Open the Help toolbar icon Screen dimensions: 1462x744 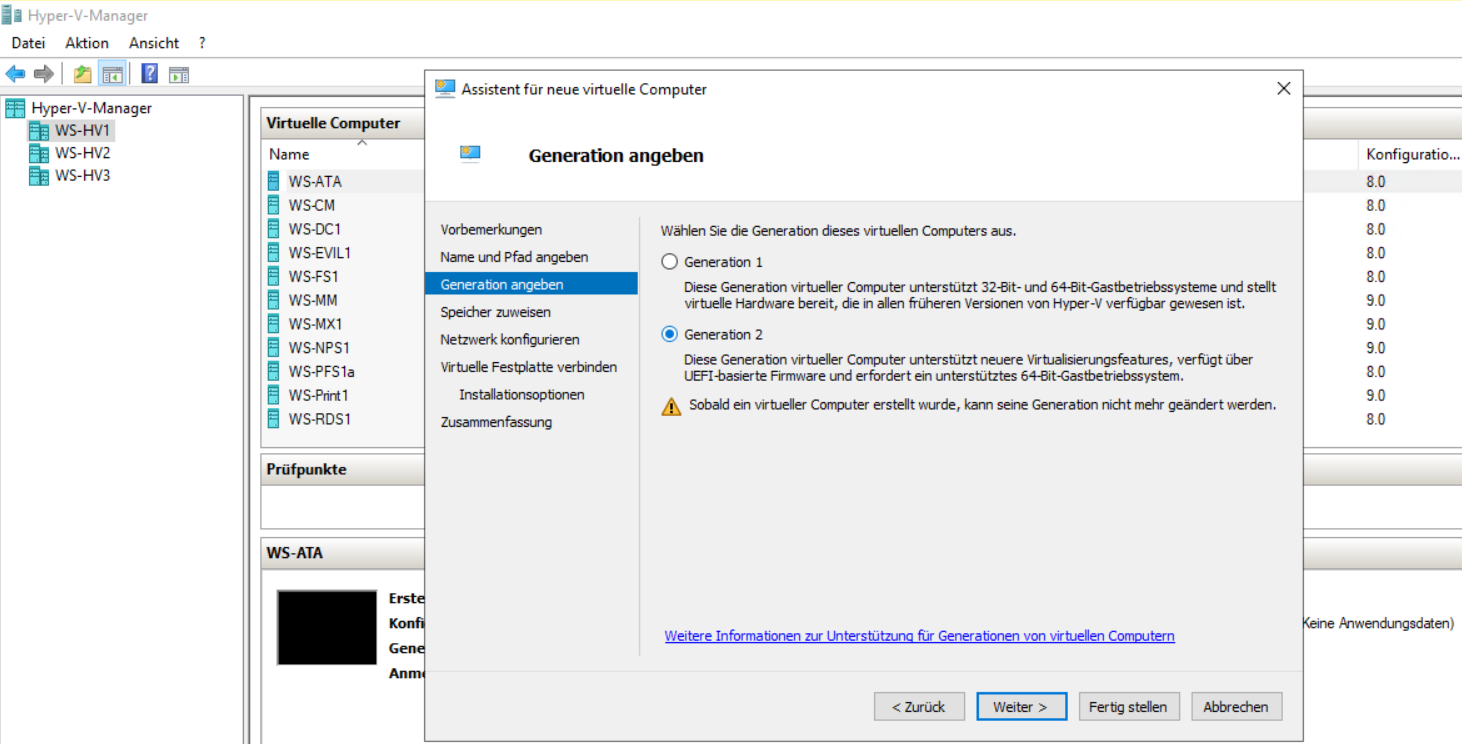point(150,74)
